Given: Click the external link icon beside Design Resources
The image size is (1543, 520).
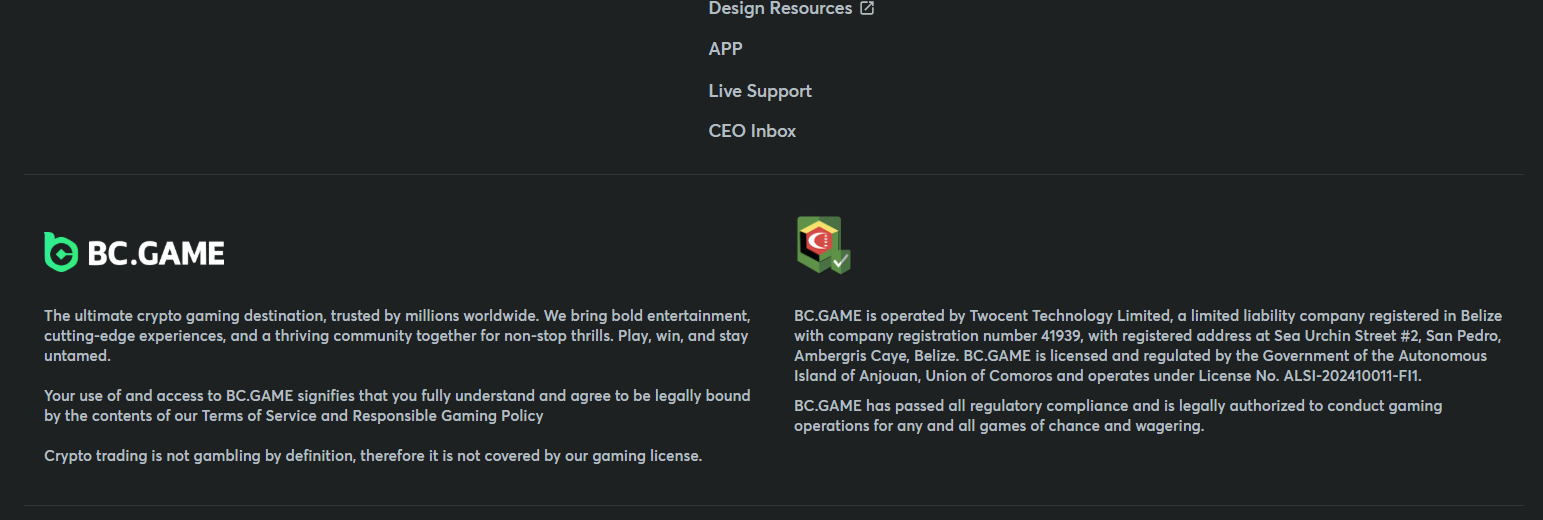Looking at the screenshot, I should point(868,8).
